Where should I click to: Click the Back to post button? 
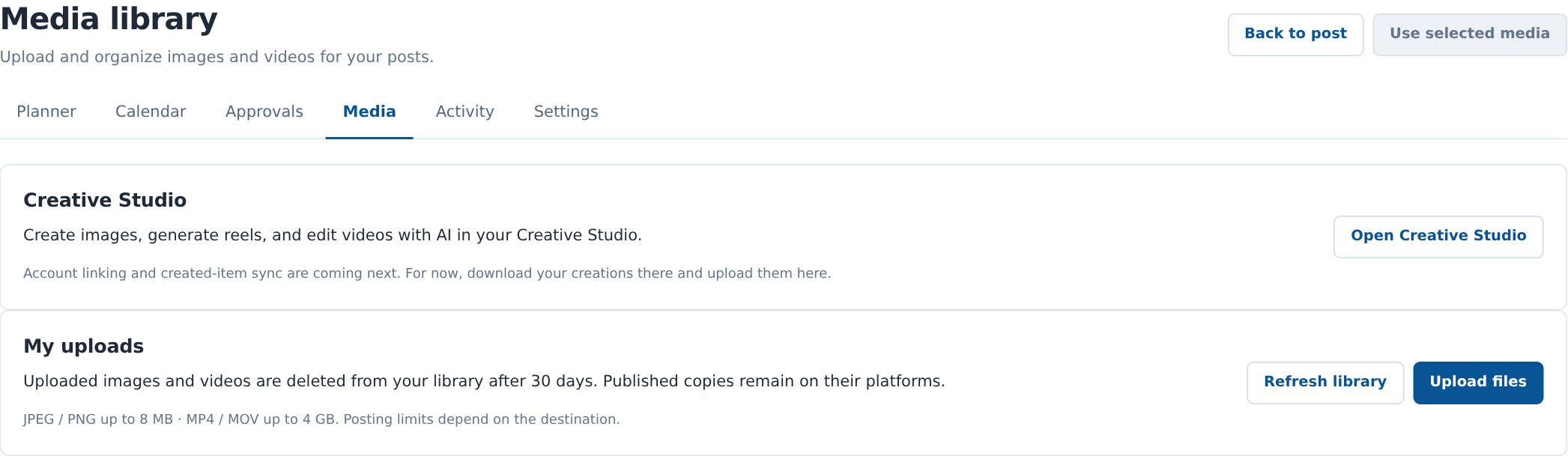pos(1295,34)
